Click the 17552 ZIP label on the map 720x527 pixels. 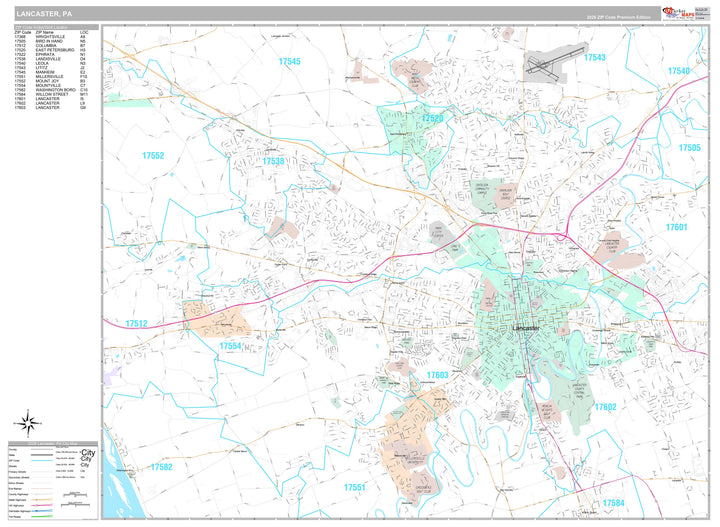click(x=153, y=156)
